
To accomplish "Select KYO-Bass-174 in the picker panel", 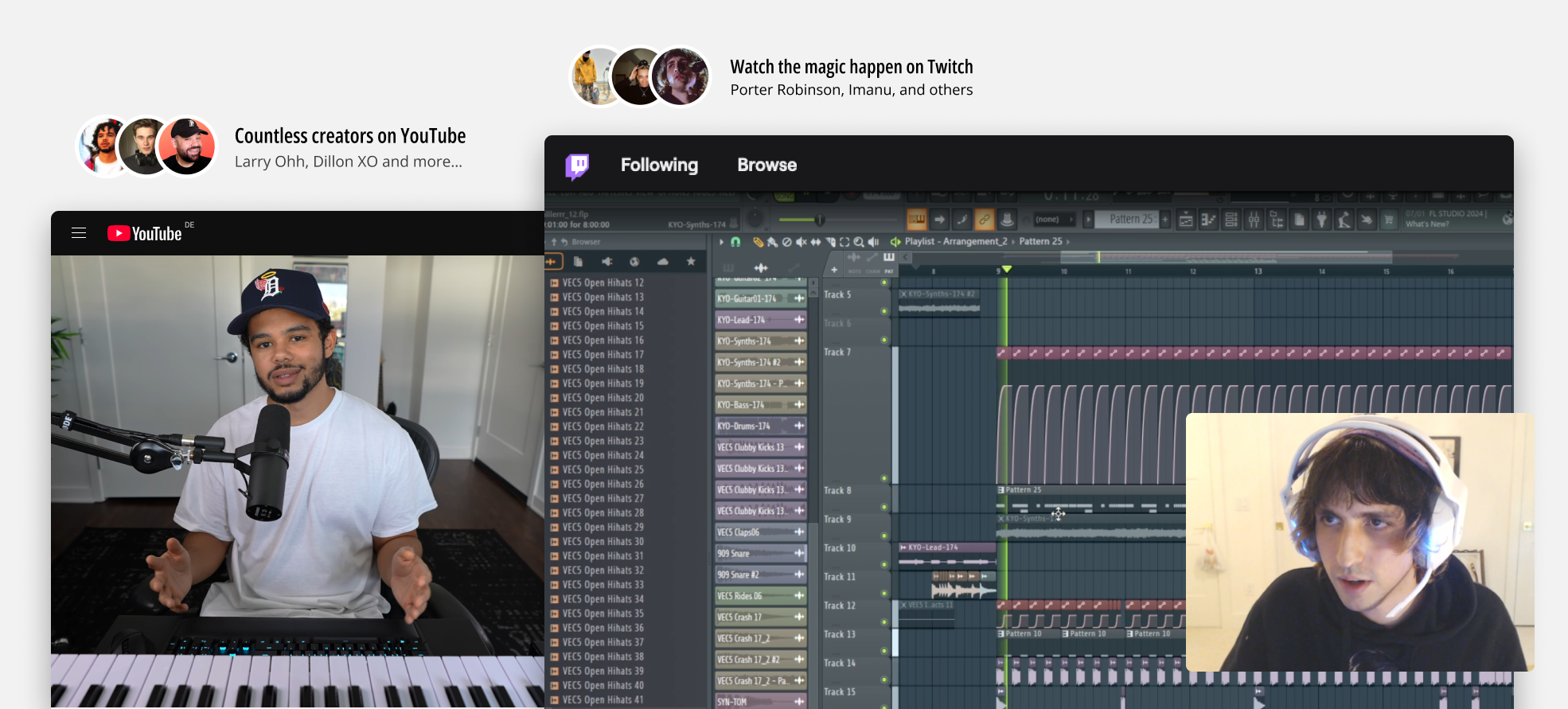I will click(x=761, y=405).
